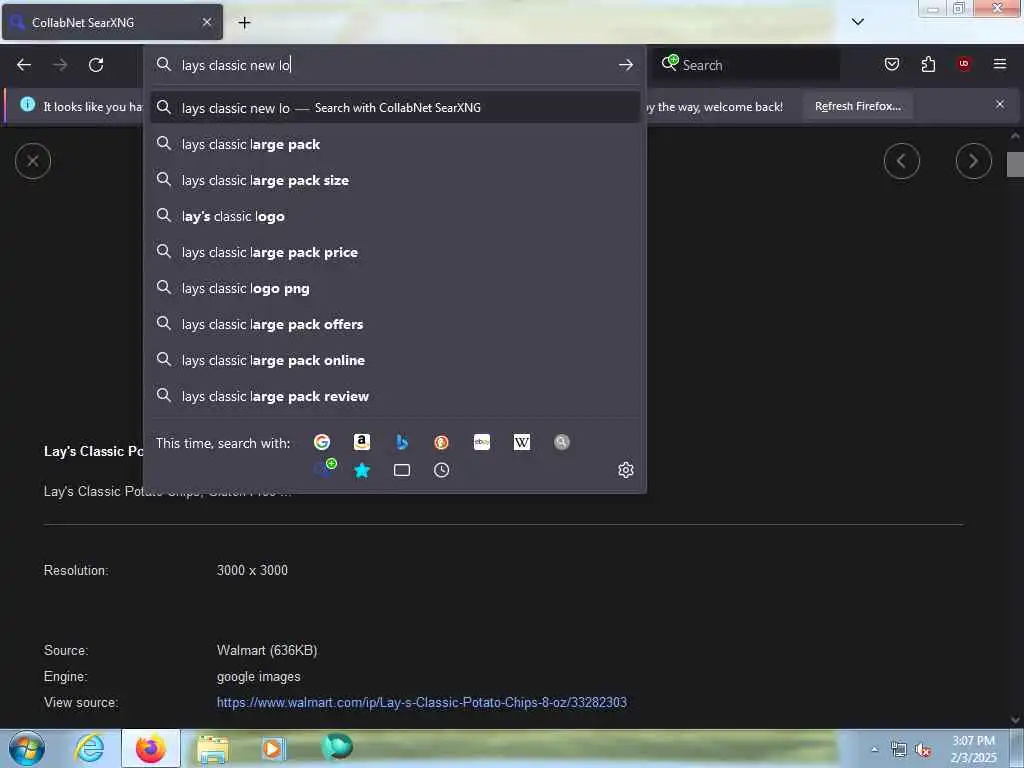Image resolution: width=1024 pixels, height=768 pixels.
Task: Open search settings gear in URL dropdown
Action: pos(626,470)
